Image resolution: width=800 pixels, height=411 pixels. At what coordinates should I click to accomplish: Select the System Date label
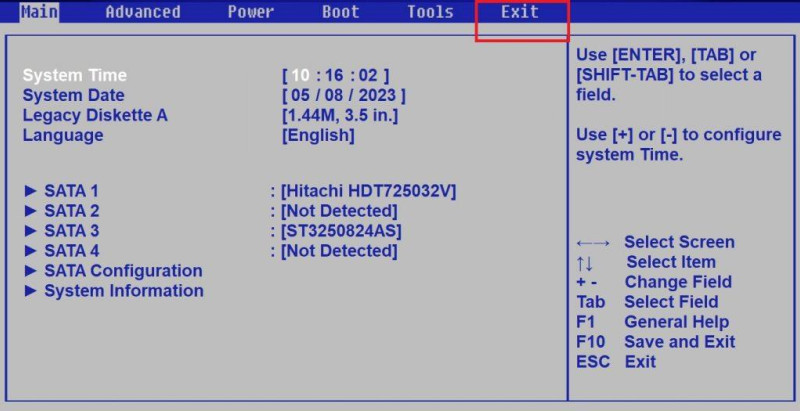click(73, 95)
